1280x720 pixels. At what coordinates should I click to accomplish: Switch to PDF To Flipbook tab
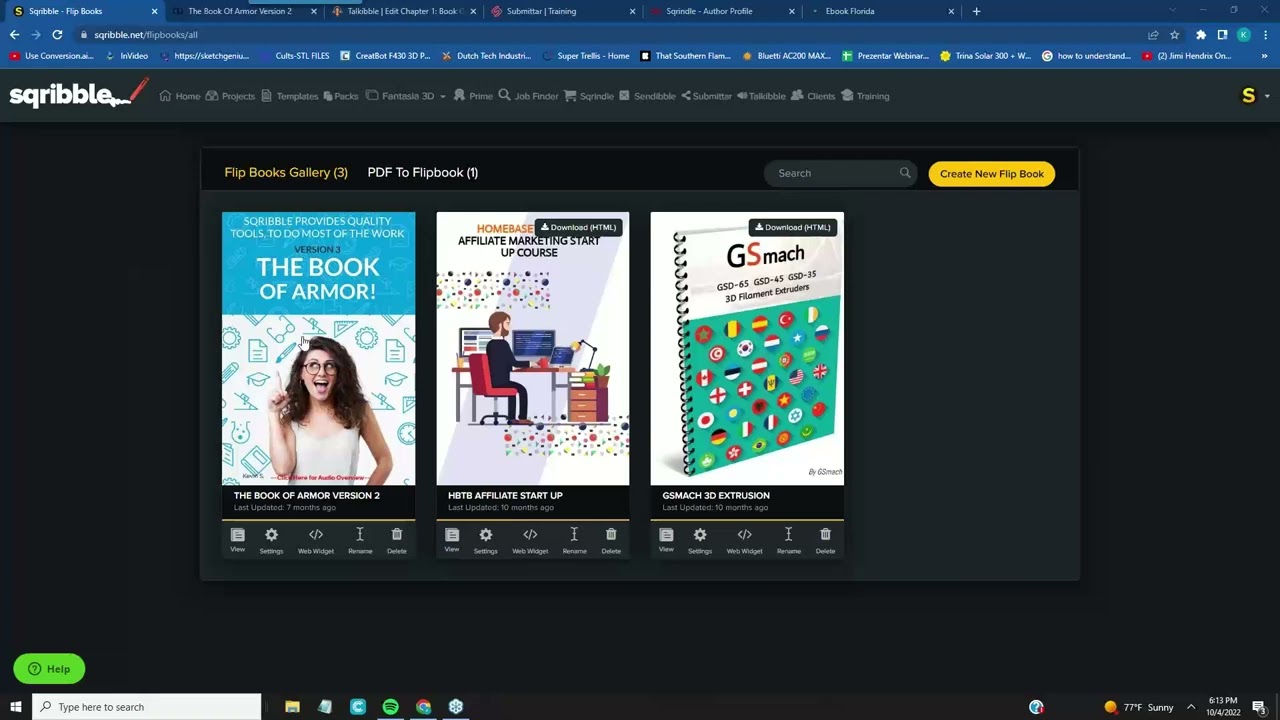tap(422, 172)
